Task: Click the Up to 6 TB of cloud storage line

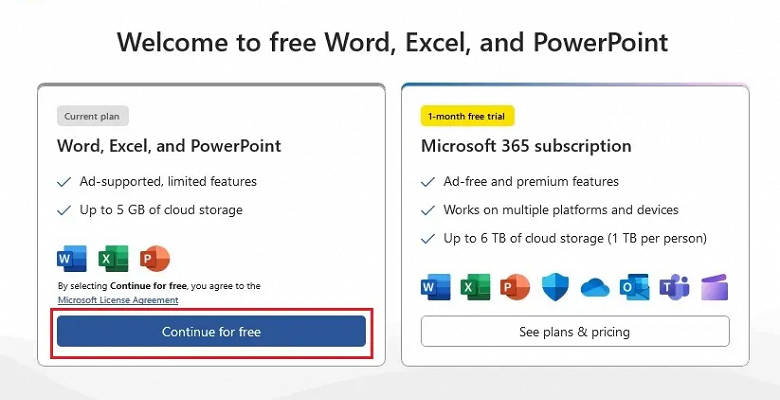Action: pyautogui.click(x=575, y=238)
